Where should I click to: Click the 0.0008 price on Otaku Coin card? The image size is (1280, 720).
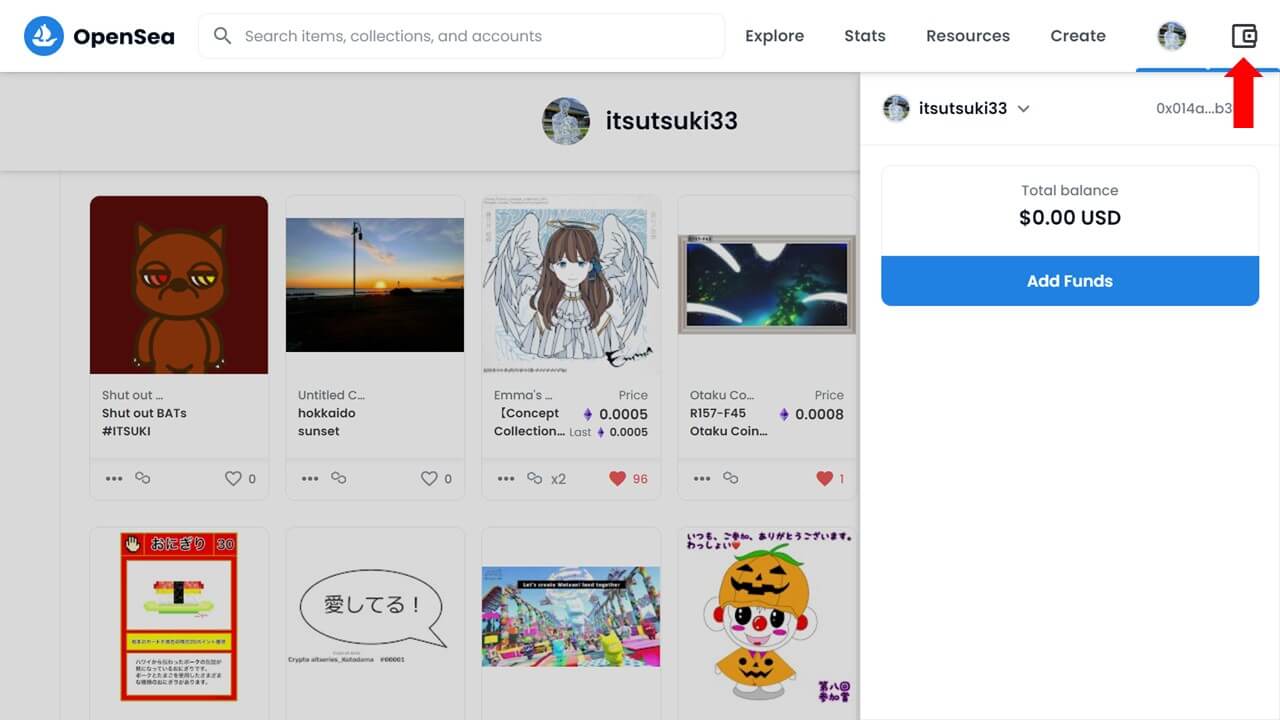click(819, 414)
